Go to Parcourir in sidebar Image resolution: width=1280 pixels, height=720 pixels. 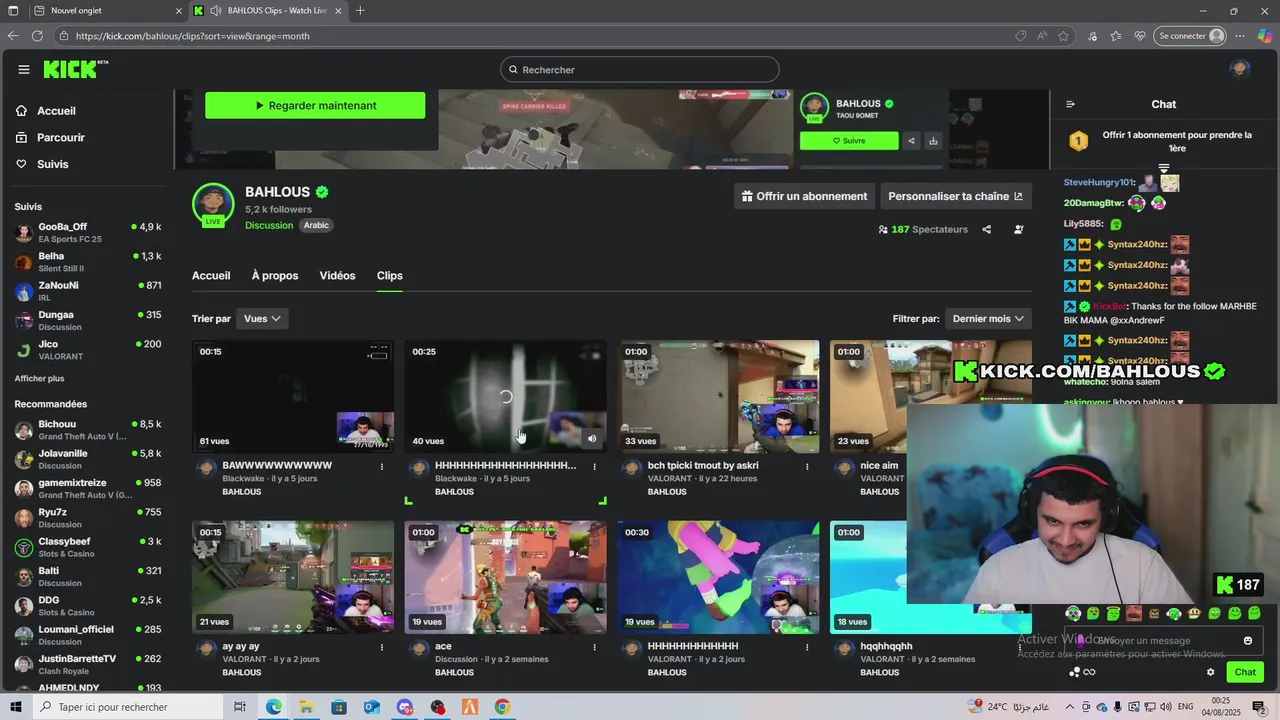61,138
